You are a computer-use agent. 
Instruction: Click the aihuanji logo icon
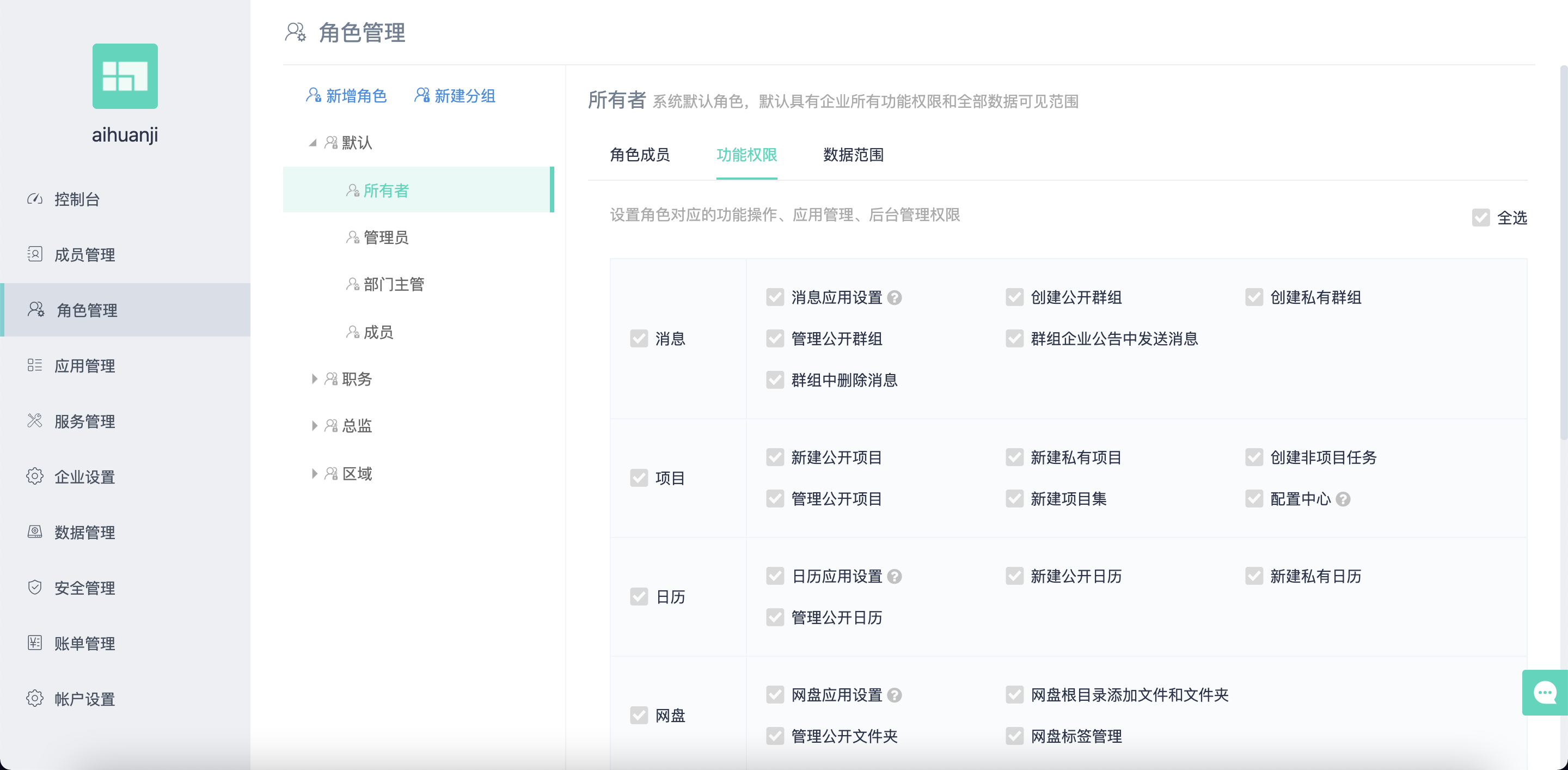coord(125,76)
